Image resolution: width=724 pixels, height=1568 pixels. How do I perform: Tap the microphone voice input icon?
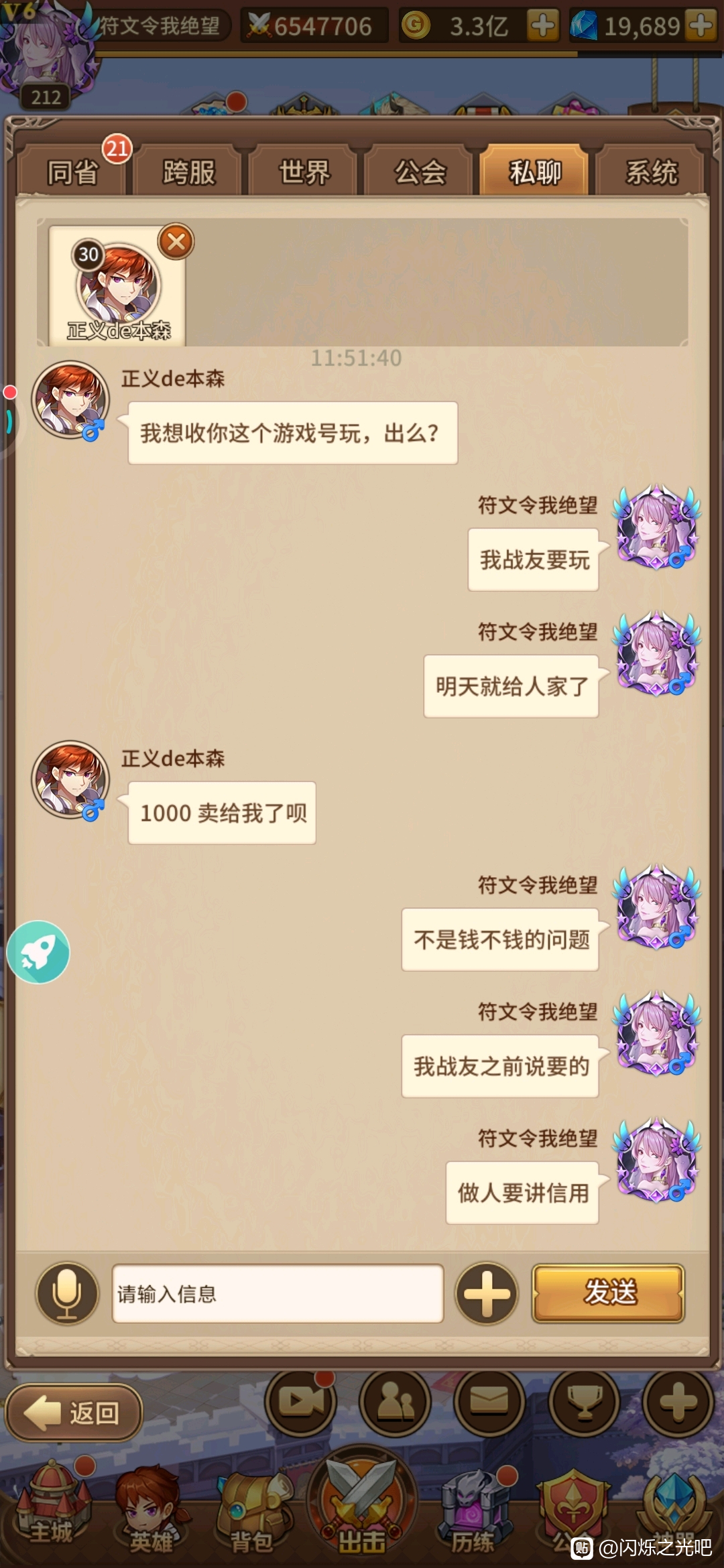[x=67, y=1293]
